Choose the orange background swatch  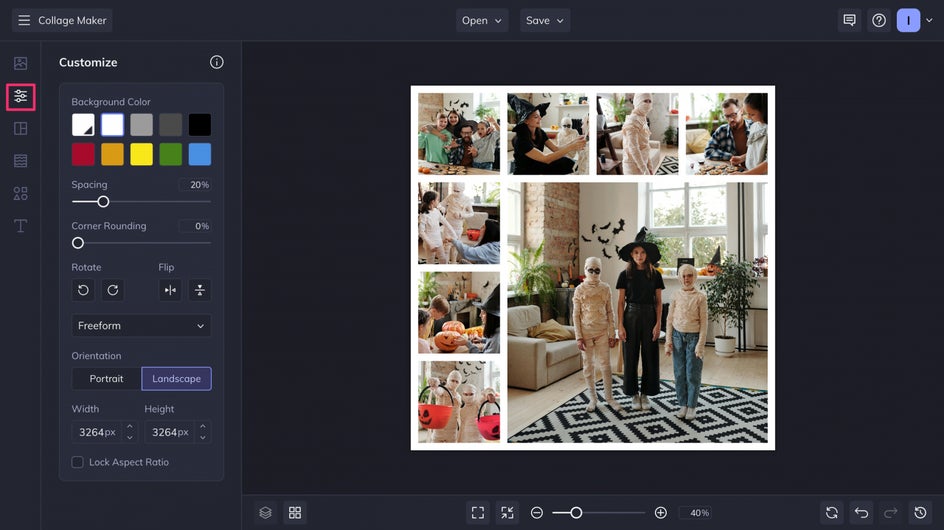coord(113,154)
